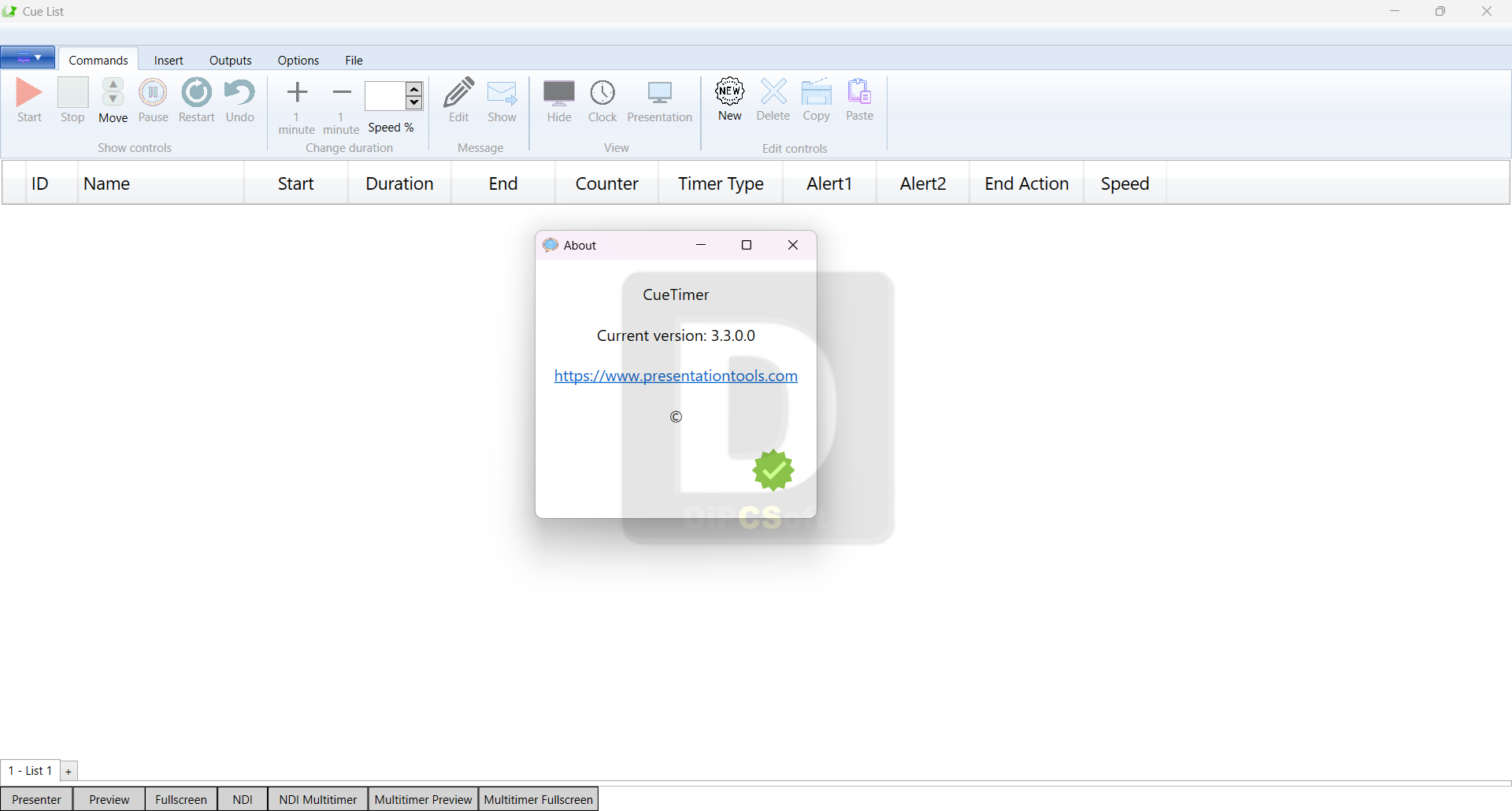Open the blue application menu dropdown

[28, 57]
